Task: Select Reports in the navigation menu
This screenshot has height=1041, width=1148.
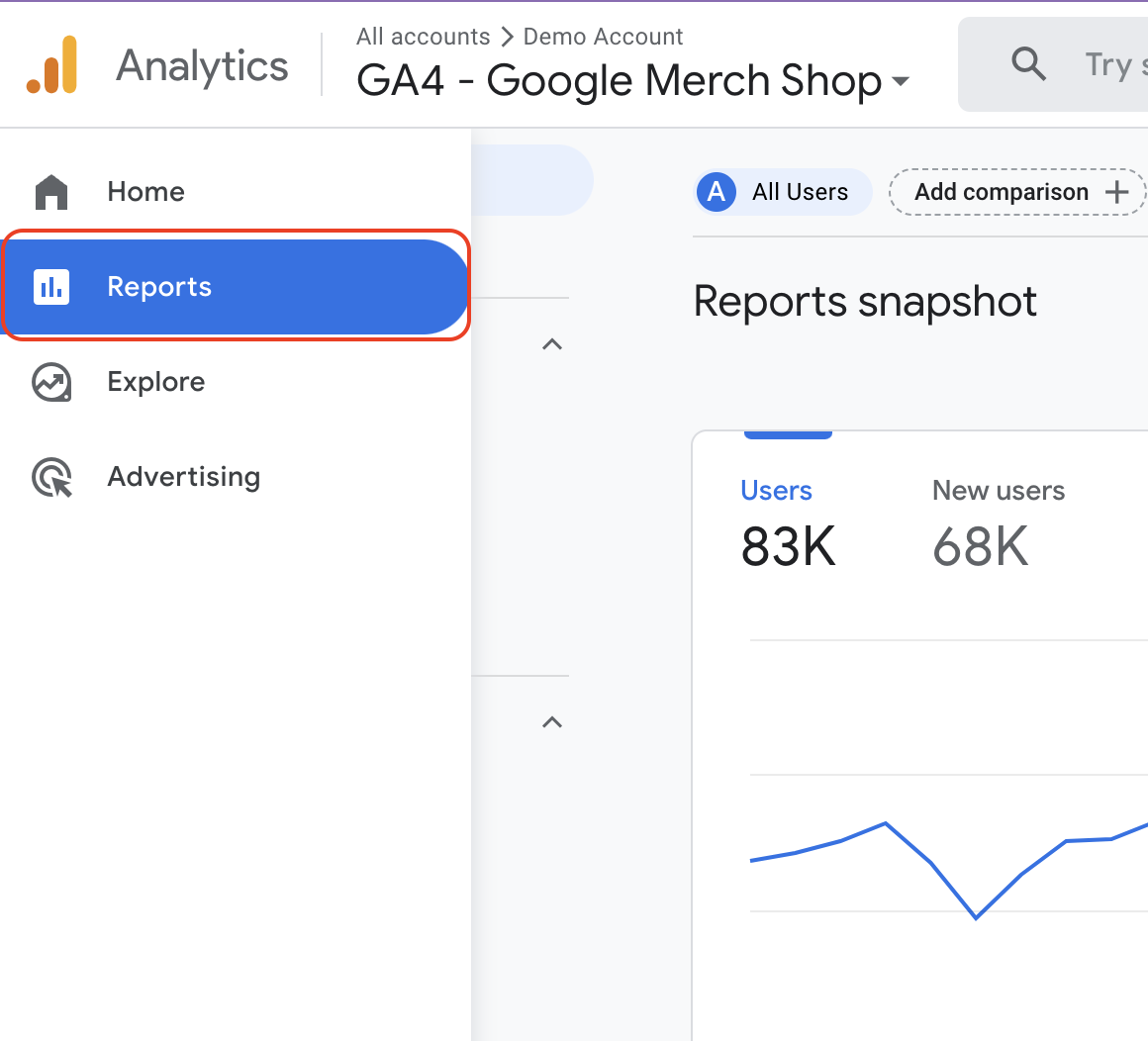Action: click(x=235, y=286)
